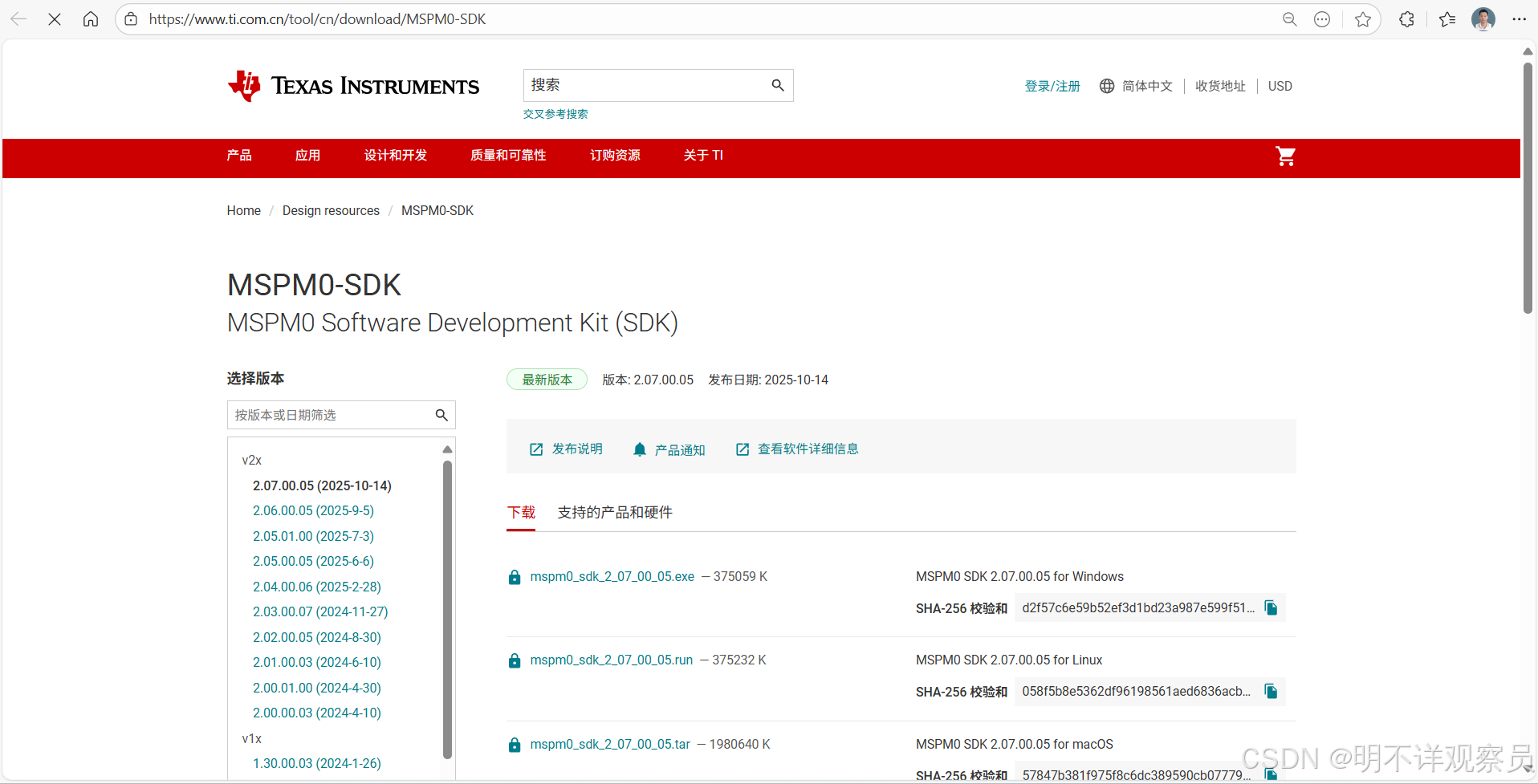Open the zoom out magnifier icon in address bar
The height and width of the screenshot is (784, 1538).
1290,19
